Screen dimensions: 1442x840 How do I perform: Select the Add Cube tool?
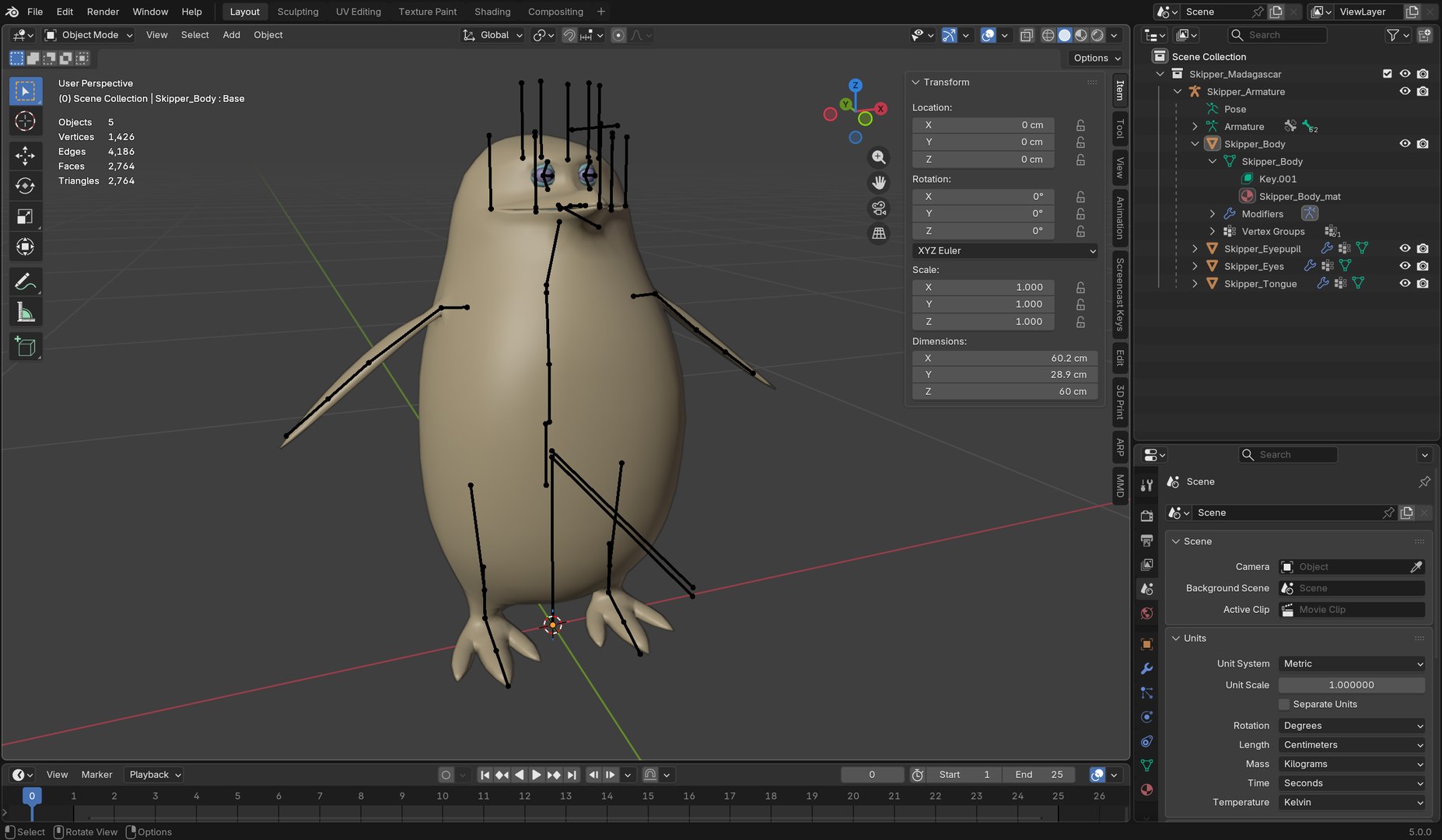point(25,347)
